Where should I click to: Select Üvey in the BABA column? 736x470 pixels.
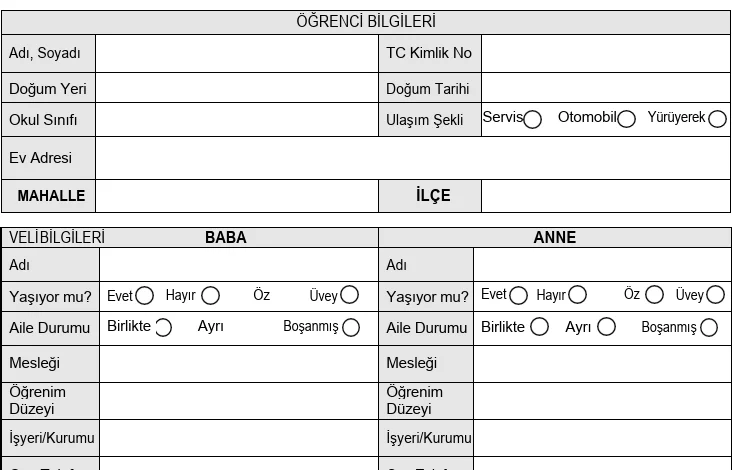pyautogui.click(x=349, y=295)
